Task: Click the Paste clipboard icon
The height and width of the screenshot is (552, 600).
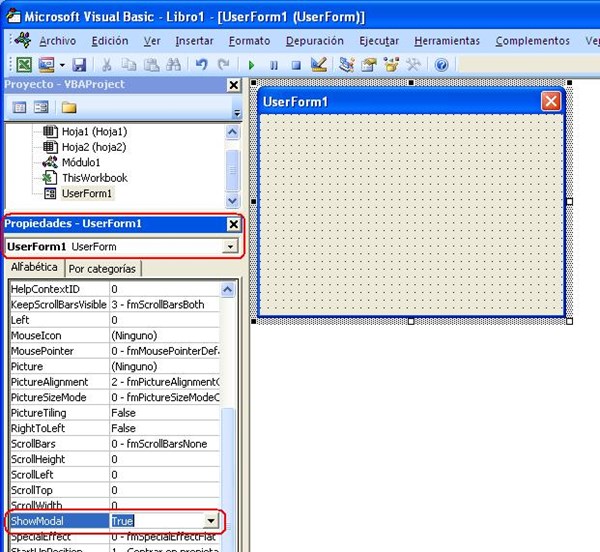Action: tap(151, 65)
